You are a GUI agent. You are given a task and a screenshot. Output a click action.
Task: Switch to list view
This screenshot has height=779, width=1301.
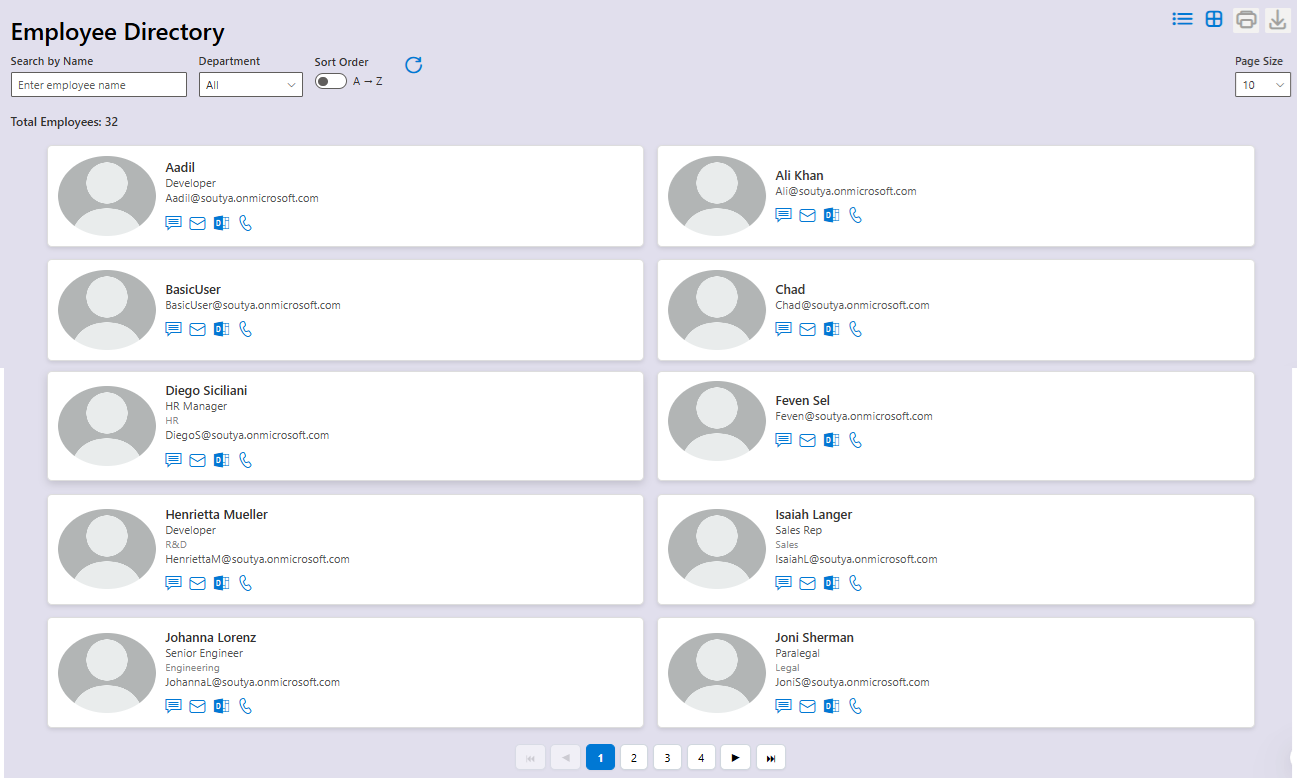click(1182, 18)
